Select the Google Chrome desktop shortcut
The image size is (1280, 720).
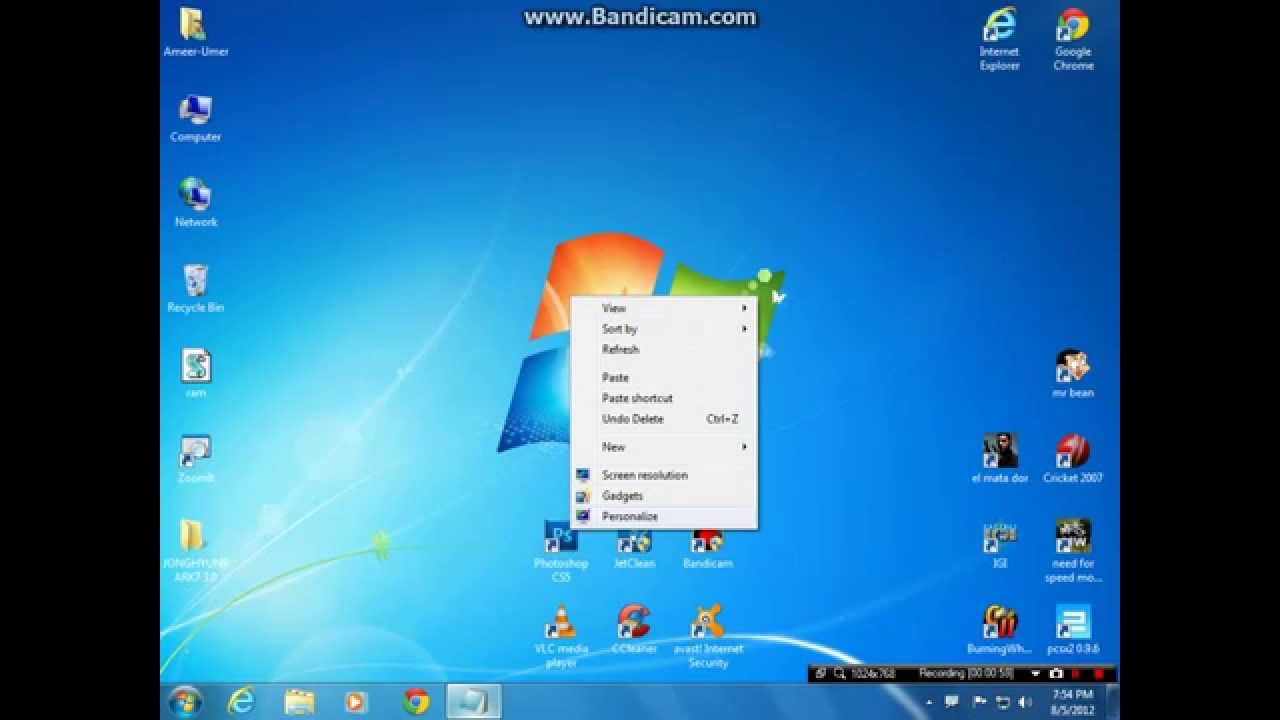(x=1073, y=40)
